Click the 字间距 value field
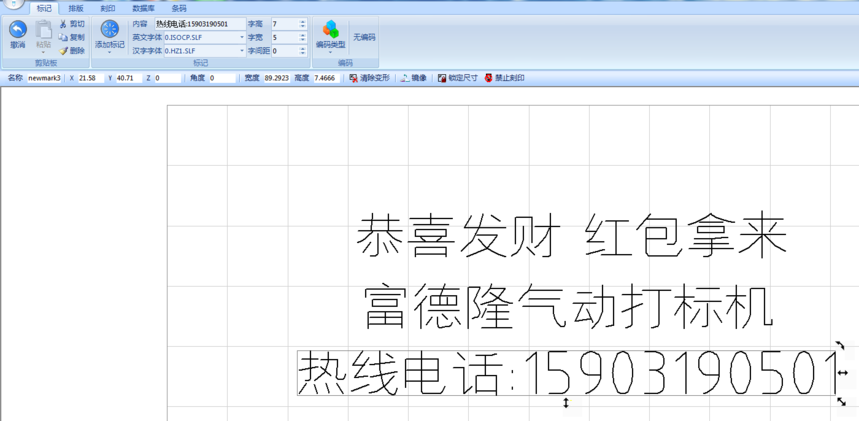This screenshot has width=859, height=421. 285,50
